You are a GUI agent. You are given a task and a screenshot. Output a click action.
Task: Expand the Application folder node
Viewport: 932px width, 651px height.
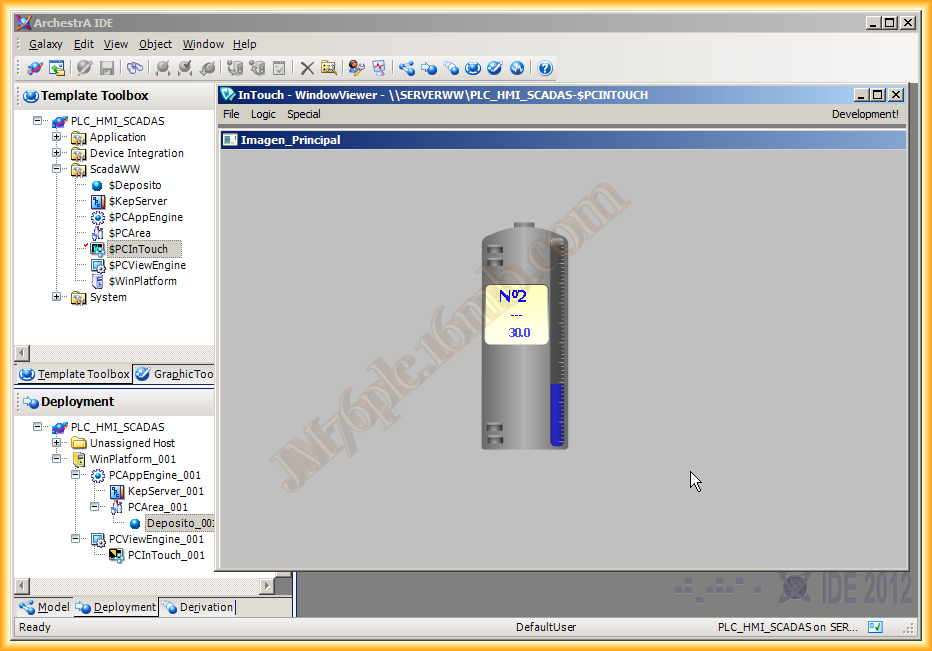tap(58, 137)
